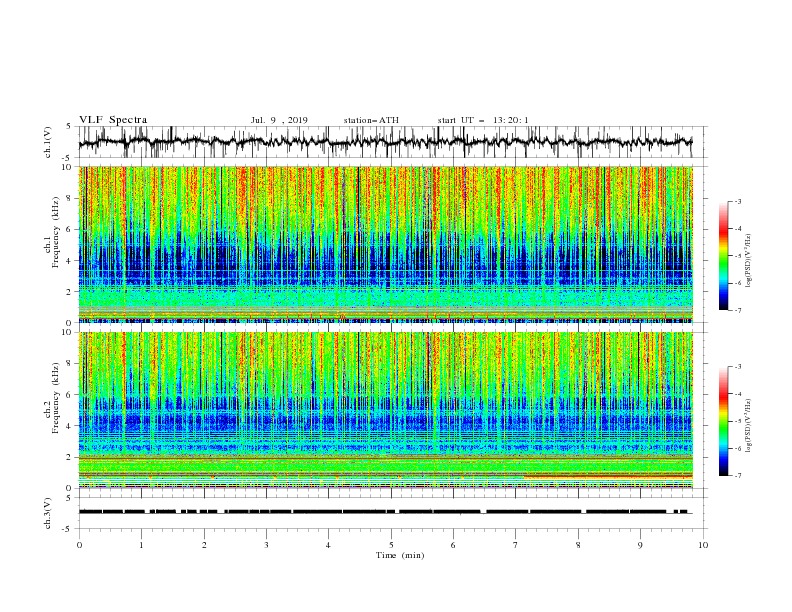Click inside the ch.2 spectrogram panel
This screenshot has width=792, height=612.
[386, 410]
